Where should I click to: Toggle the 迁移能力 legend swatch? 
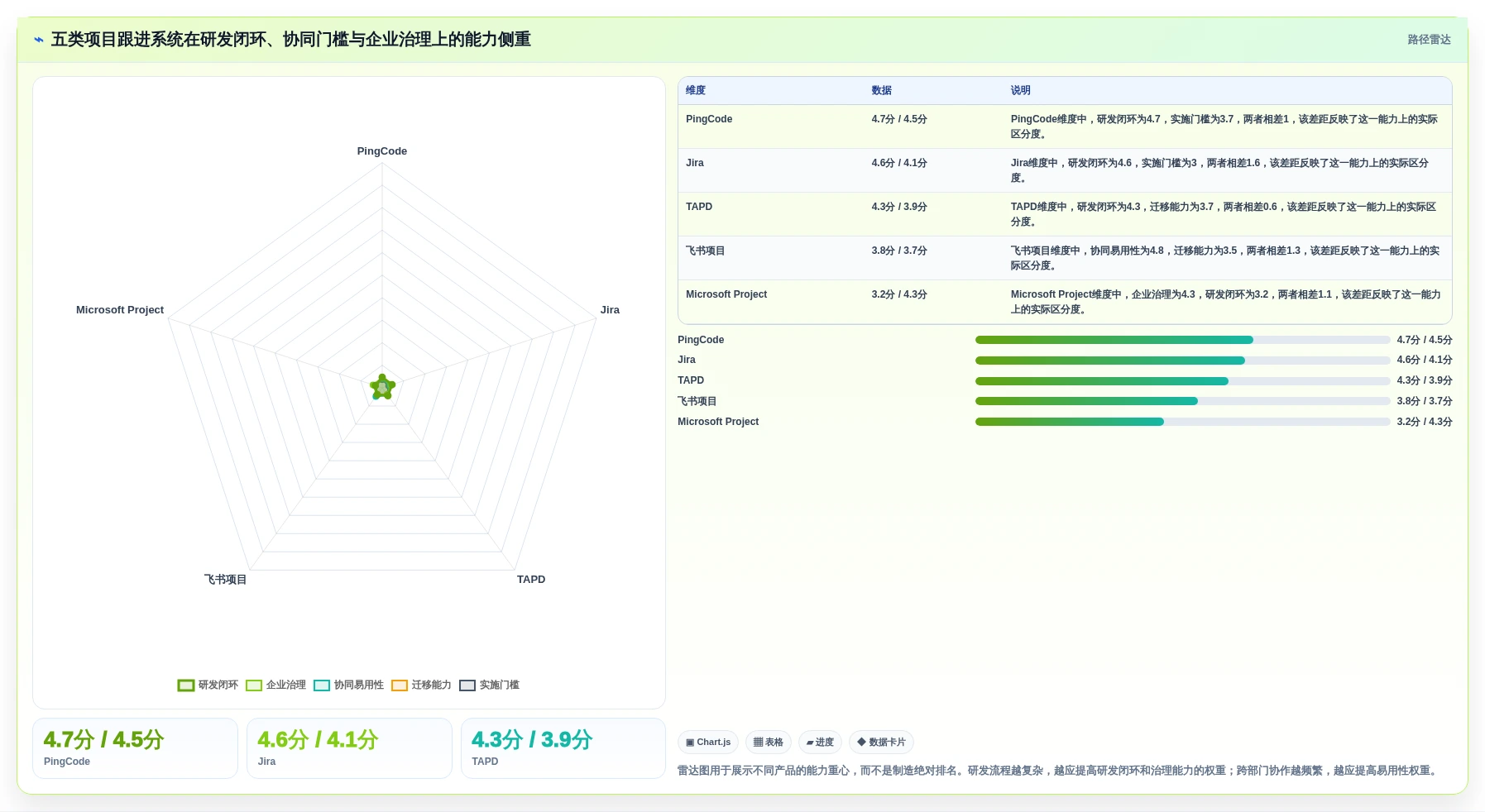(400, 685)
